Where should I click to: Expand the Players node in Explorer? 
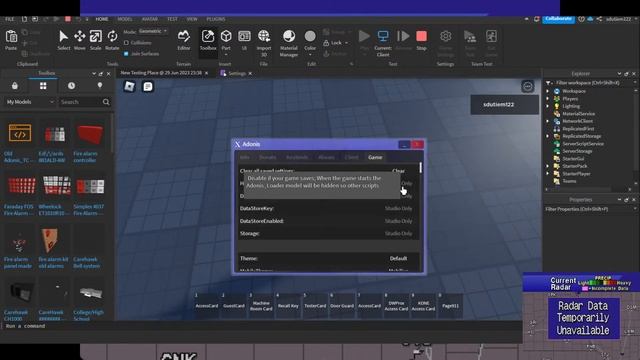coord(548,98)
